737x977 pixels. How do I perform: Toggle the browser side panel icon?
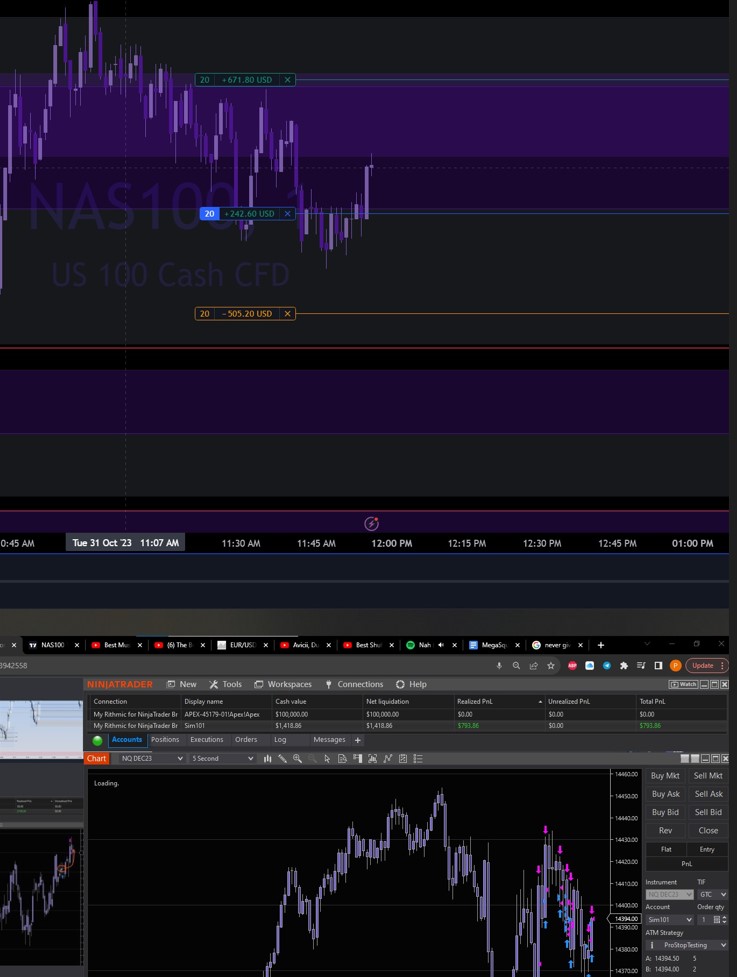point(658,665)
